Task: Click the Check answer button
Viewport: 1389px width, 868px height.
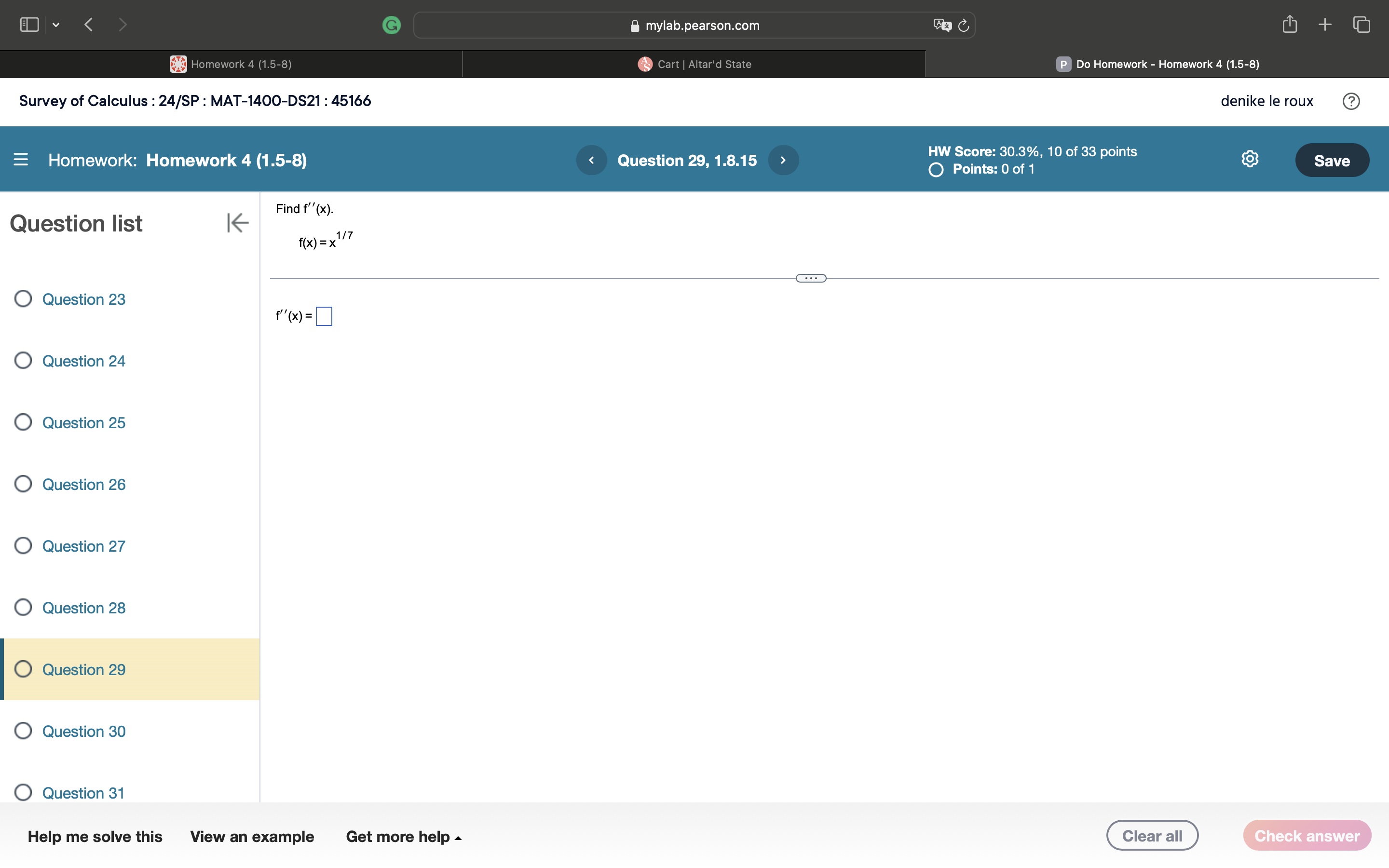Action: click(x=1307, y=835)
